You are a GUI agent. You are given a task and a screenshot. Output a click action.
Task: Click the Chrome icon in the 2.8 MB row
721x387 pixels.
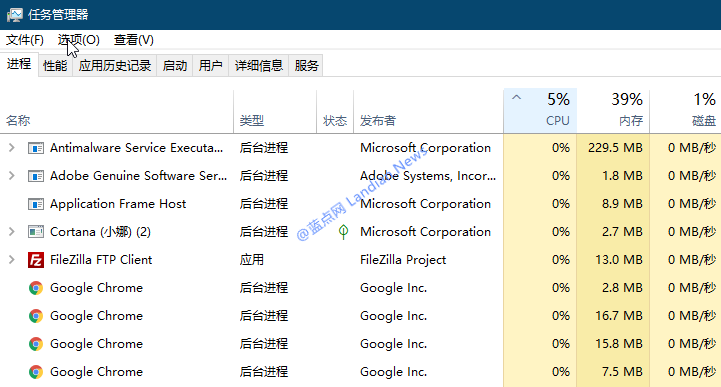click(x=36, y=288)
